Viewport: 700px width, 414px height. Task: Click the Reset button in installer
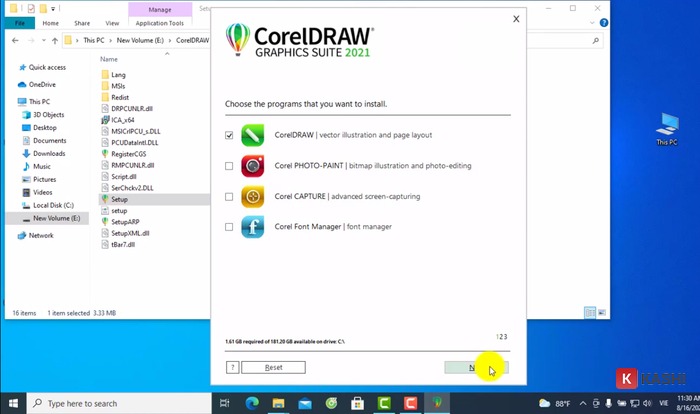pos(273,367)
